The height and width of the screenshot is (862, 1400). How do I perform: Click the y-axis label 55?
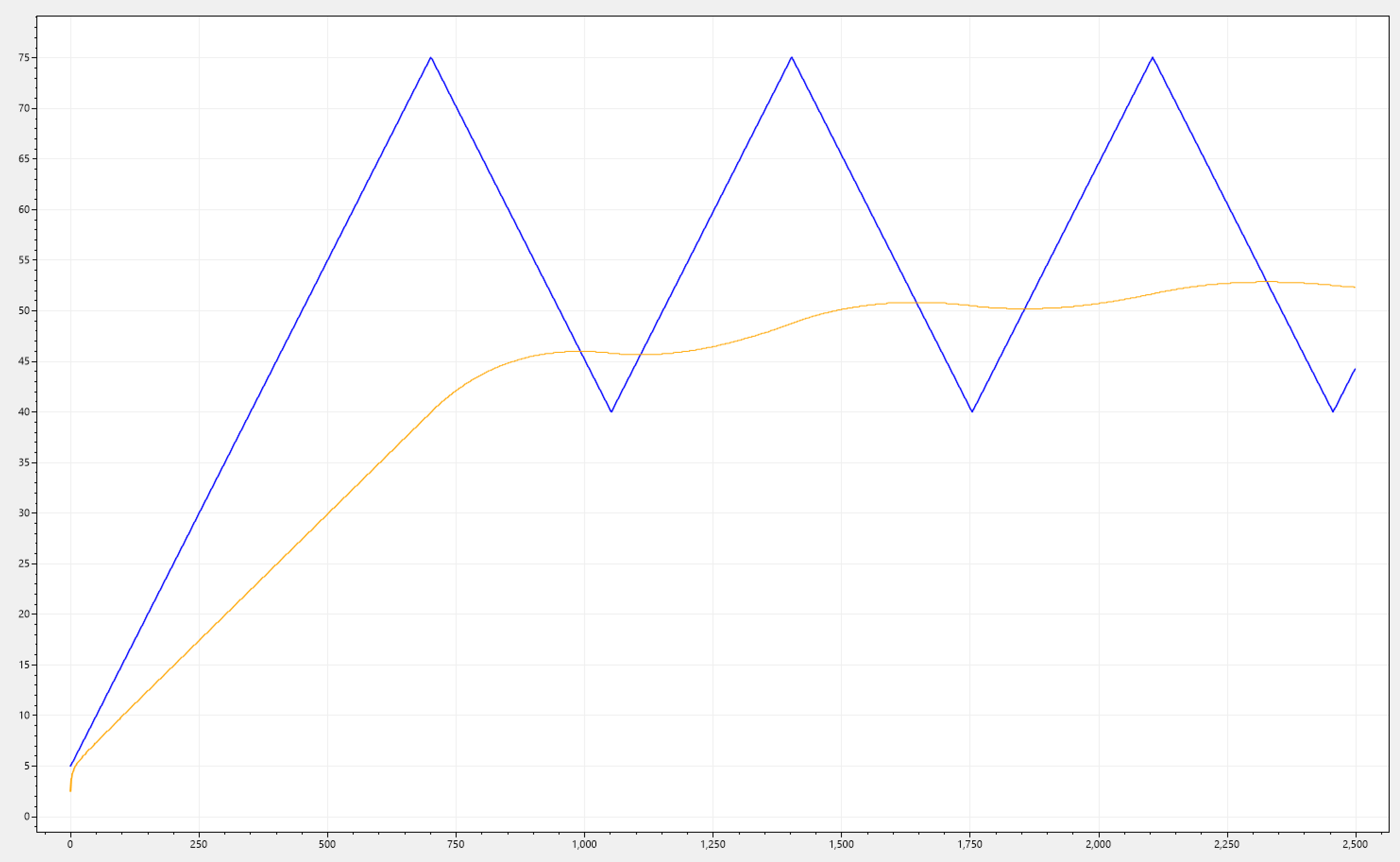tap(24, 260)
